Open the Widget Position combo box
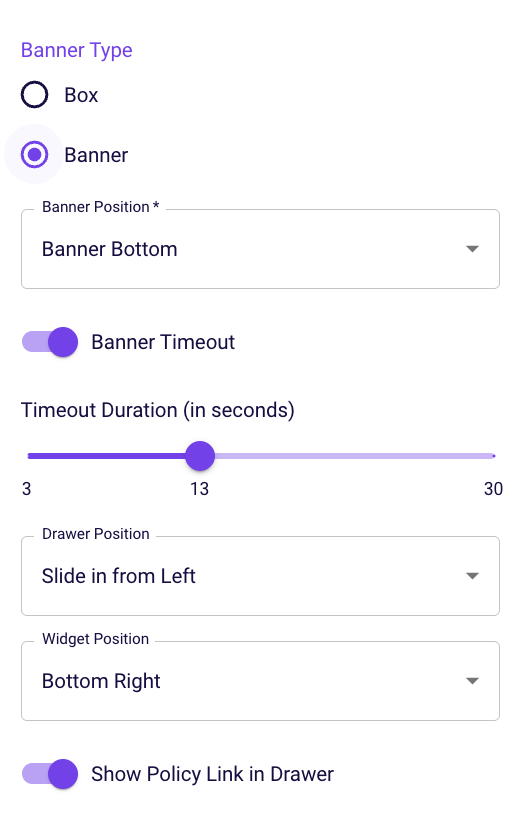516x820 pixels. click(x=260, y=681)
